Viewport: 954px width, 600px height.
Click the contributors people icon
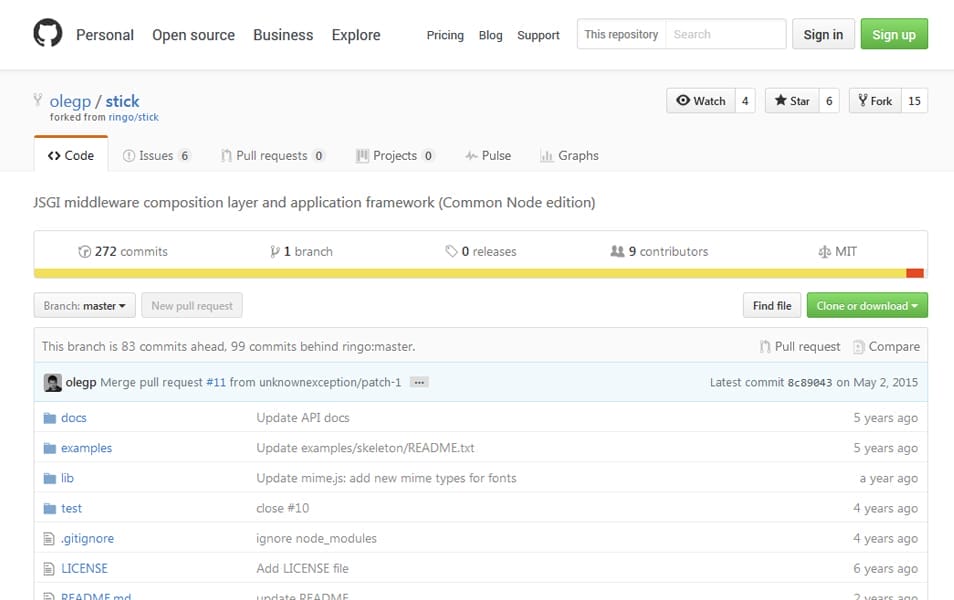[x=617, y=252]
